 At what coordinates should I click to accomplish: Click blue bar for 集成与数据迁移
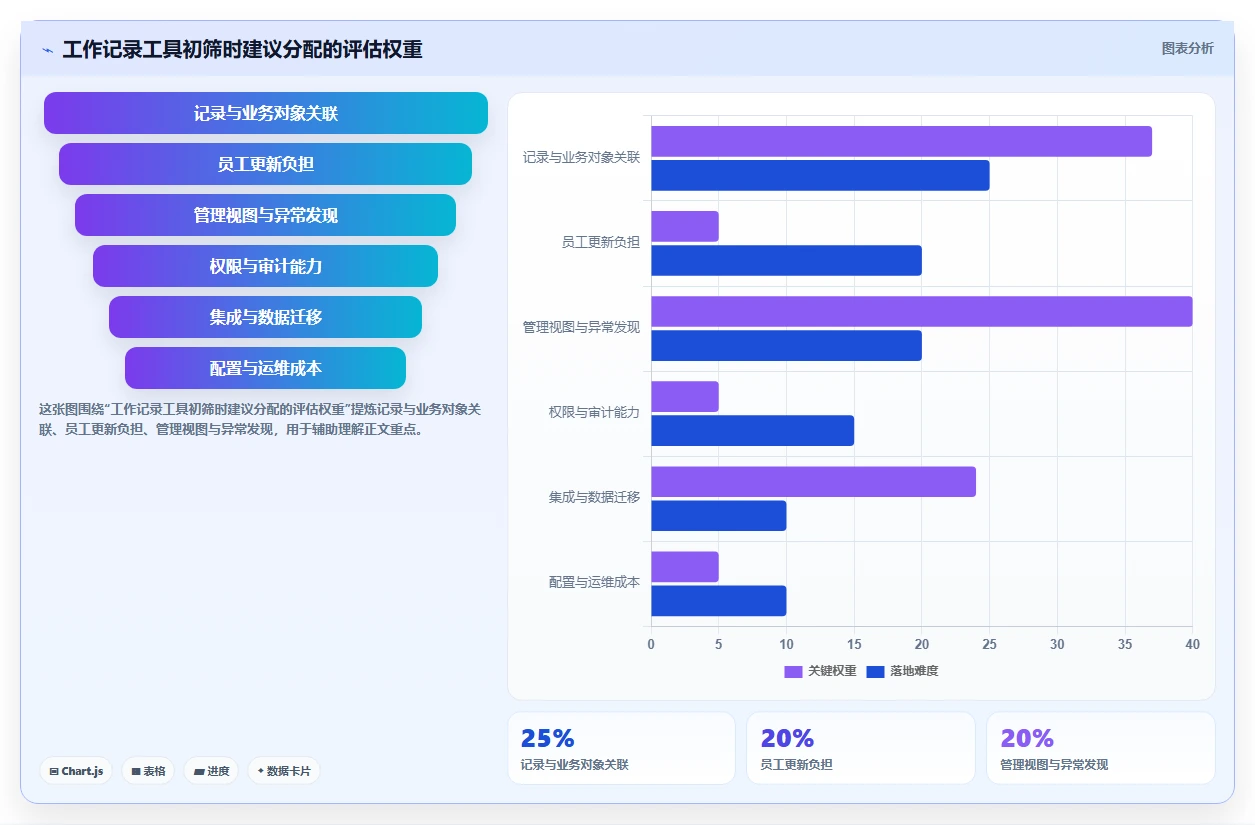point(719,515)
